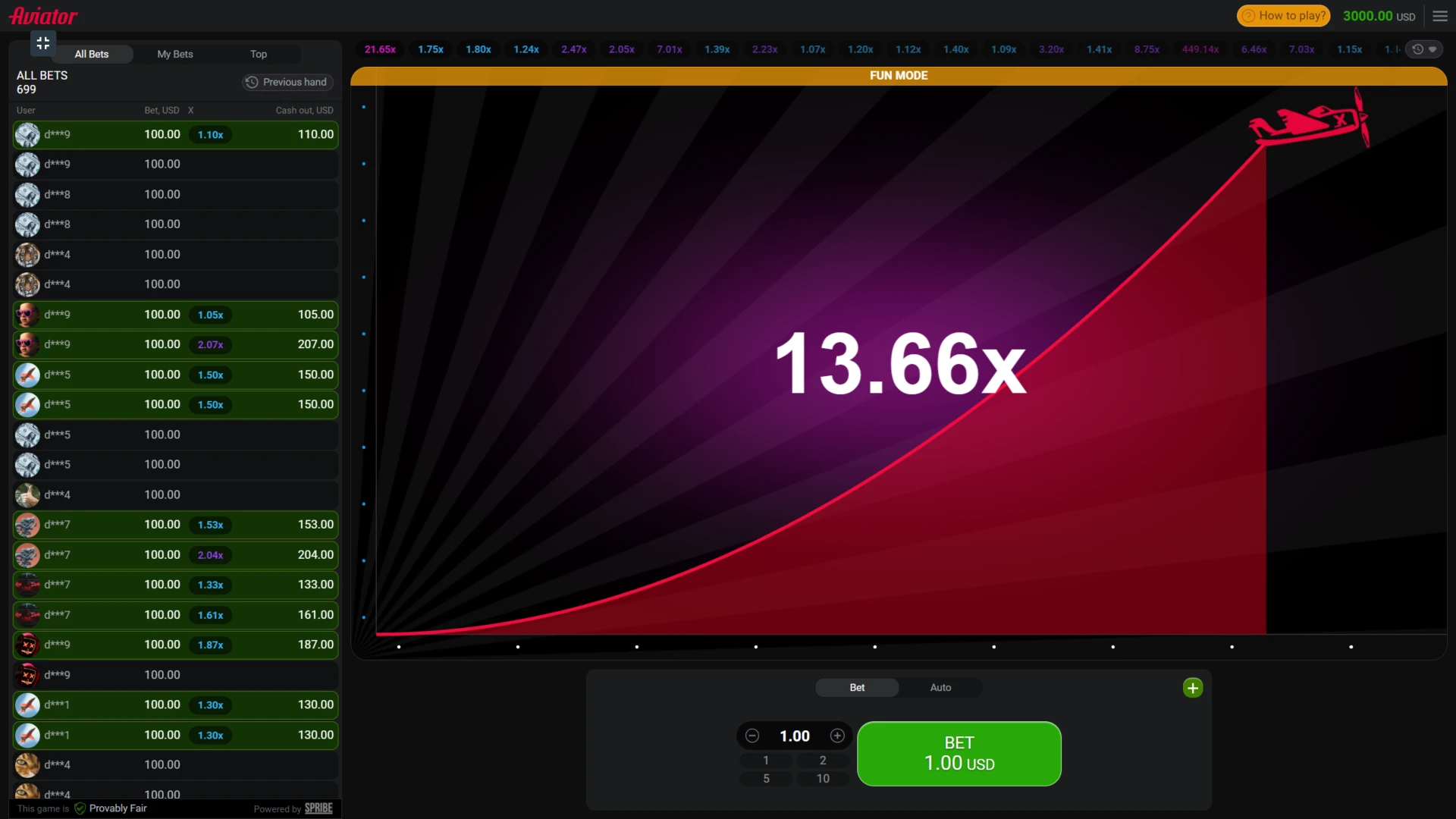Switch to Auto bet mode

pos(940,688)
